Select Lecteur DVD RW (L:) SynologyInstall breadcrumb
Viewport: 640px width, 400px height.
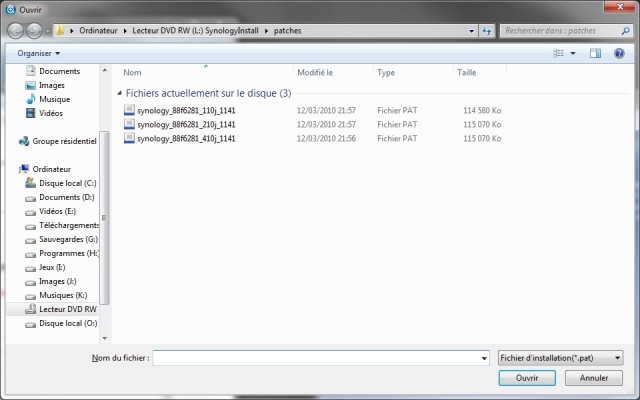pos(195,31)
